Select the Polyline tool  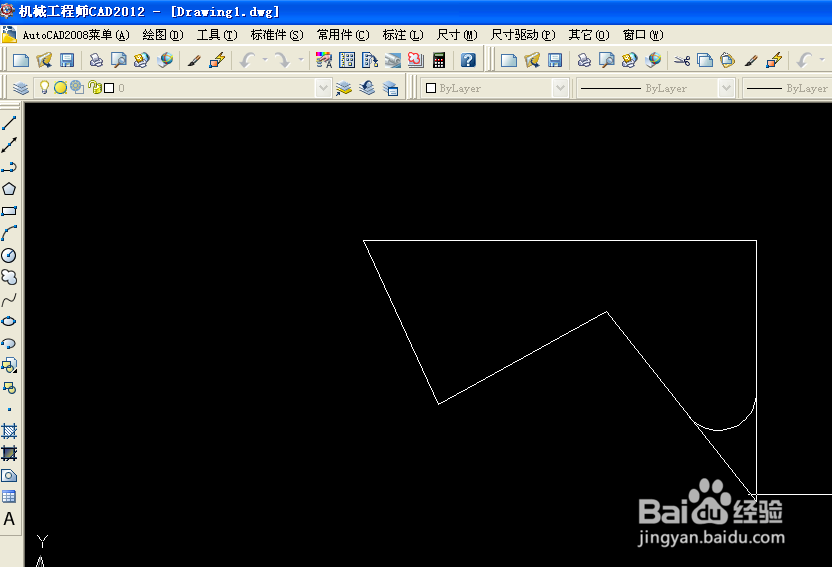pyautogui.click(x=9, y=167)
